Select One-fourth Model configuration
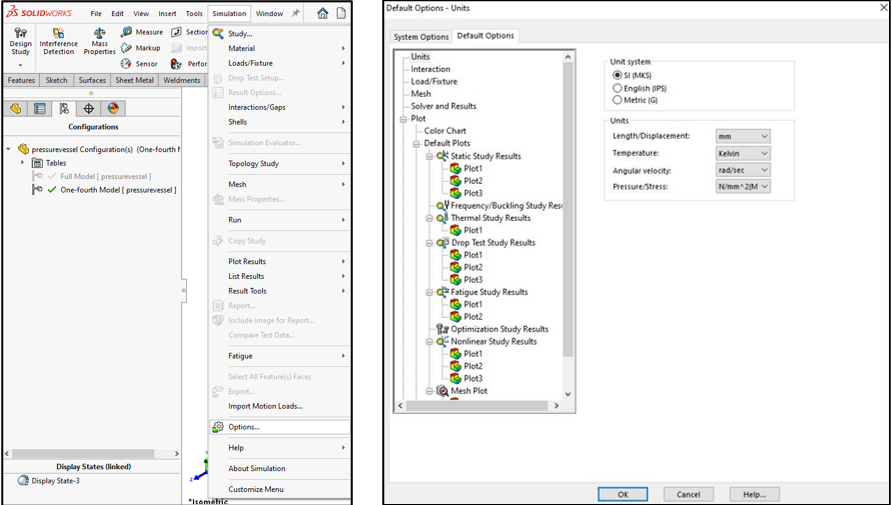Viewport: 892px width, 505px height. coord(118,190)
